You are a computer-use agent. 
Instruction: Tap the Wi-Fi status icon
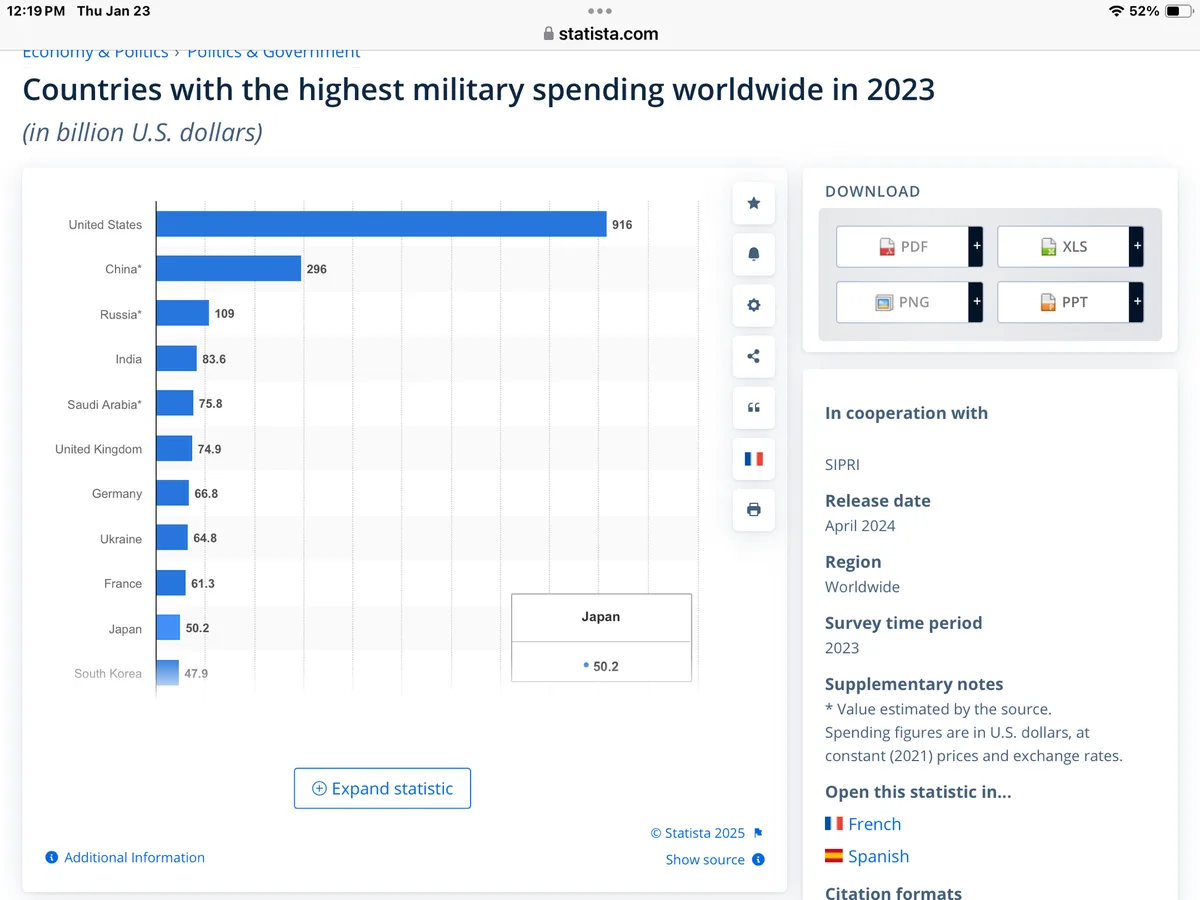point(1116,11)
